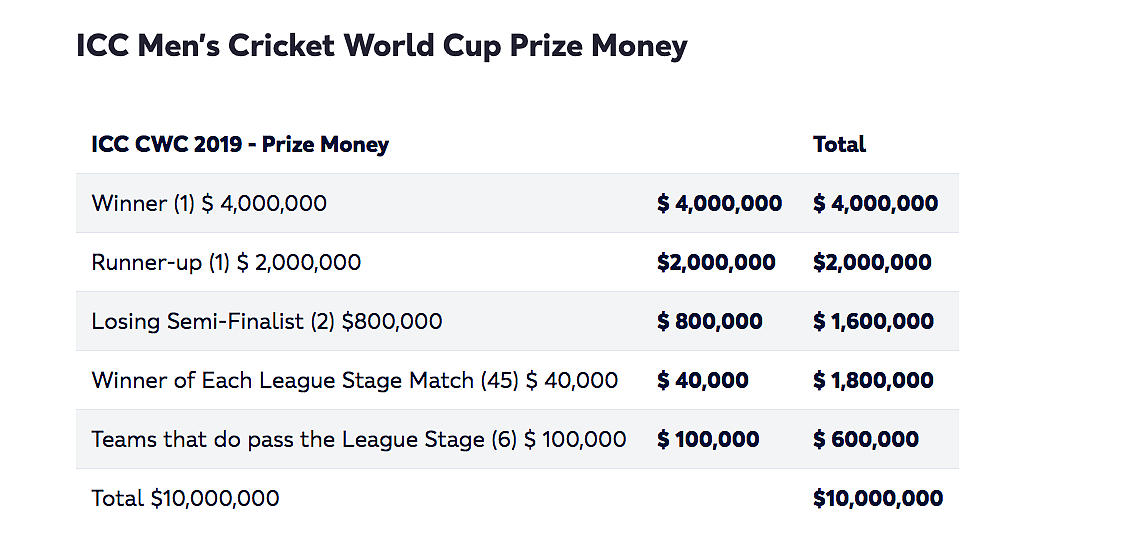The image size is (1128, 557).
Task: Click the bold $10,000,000 grand total
Action: click(x=878, y=499)
